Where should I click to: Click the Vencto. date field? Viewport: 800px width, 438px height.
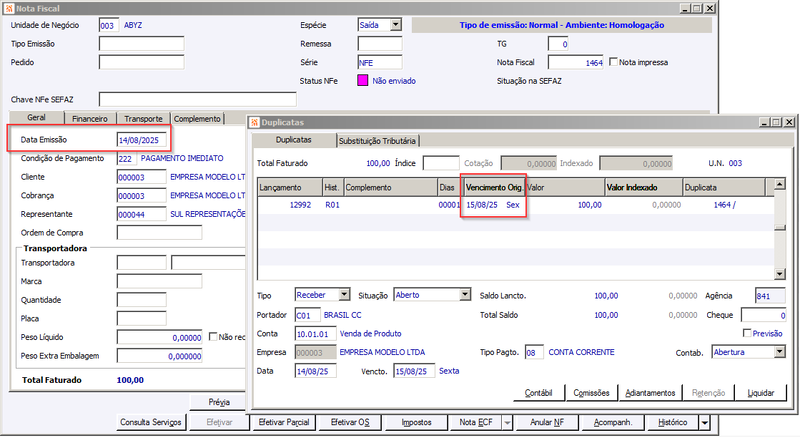(x=414, y=371)
